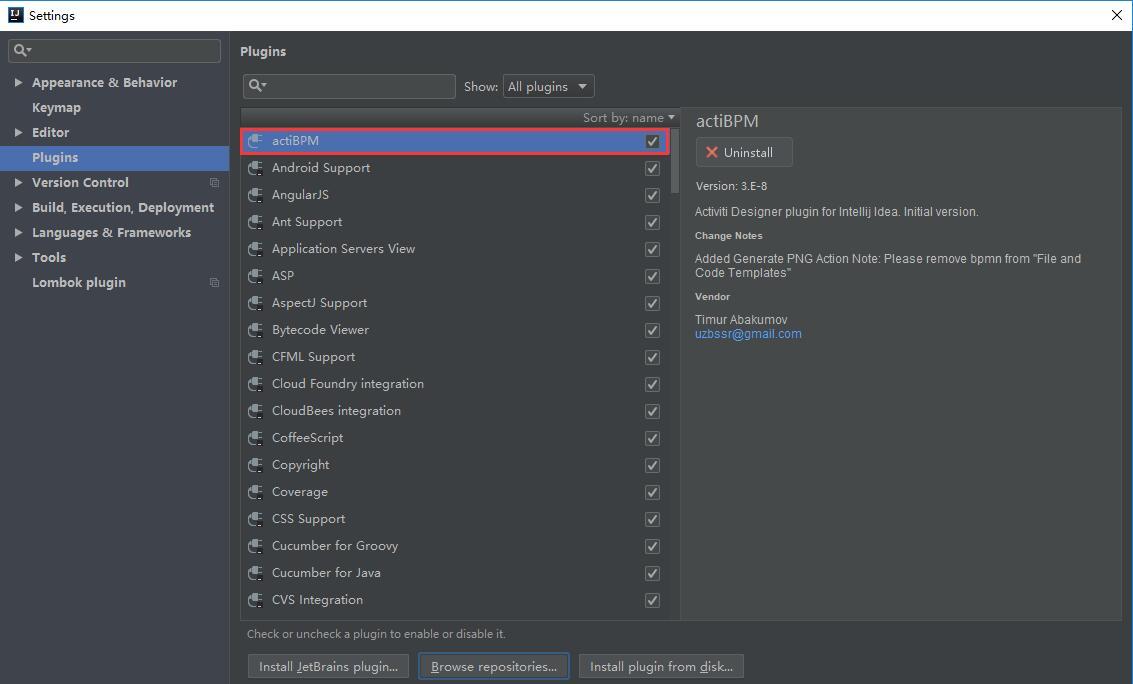This screenshot has height=684, width=1133.
Task: Uncheck the CoffeeScript plugin checkbox
Action: (652, 438)
